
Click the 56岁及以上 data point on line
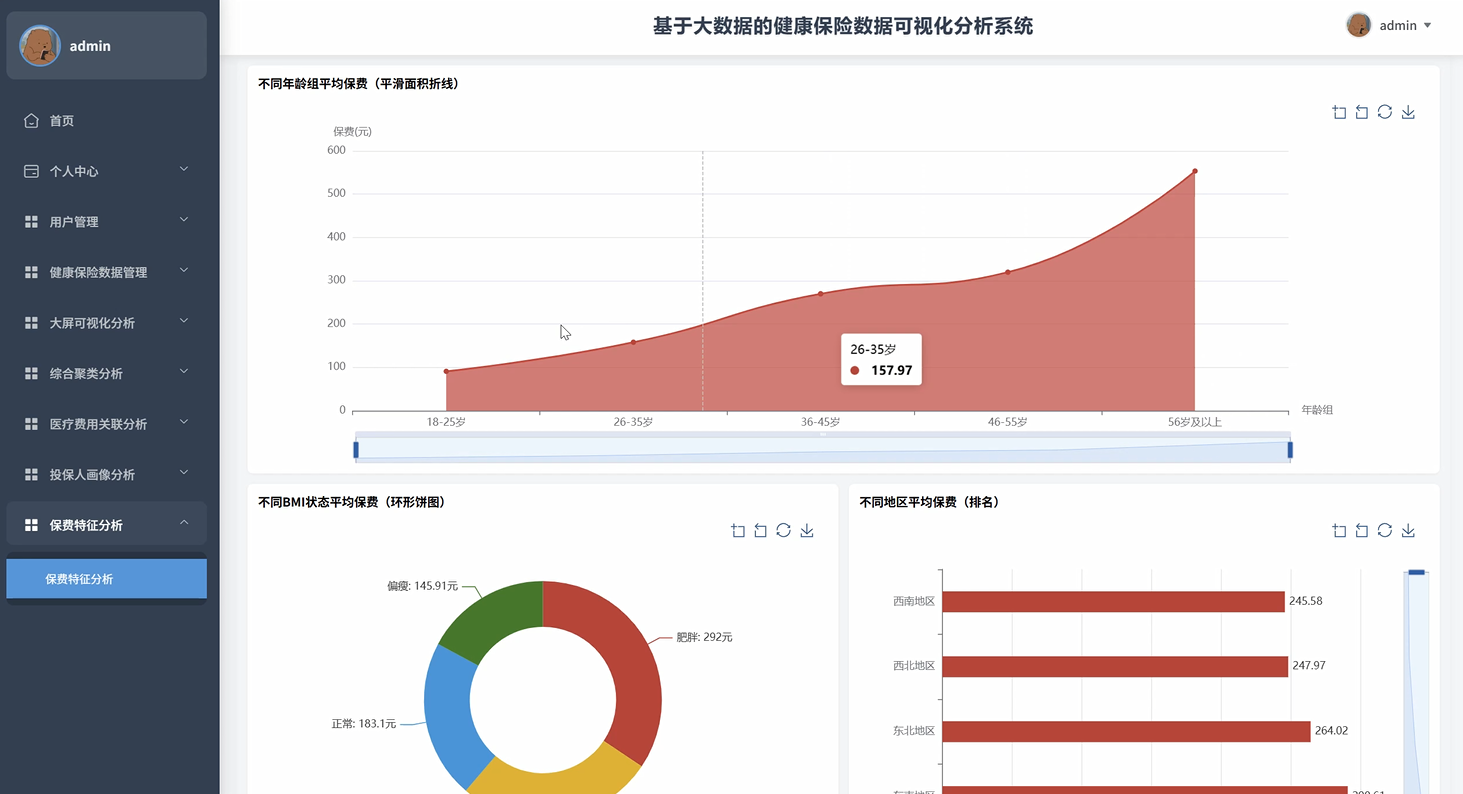pyautogui.click(x=1194, y=171)
